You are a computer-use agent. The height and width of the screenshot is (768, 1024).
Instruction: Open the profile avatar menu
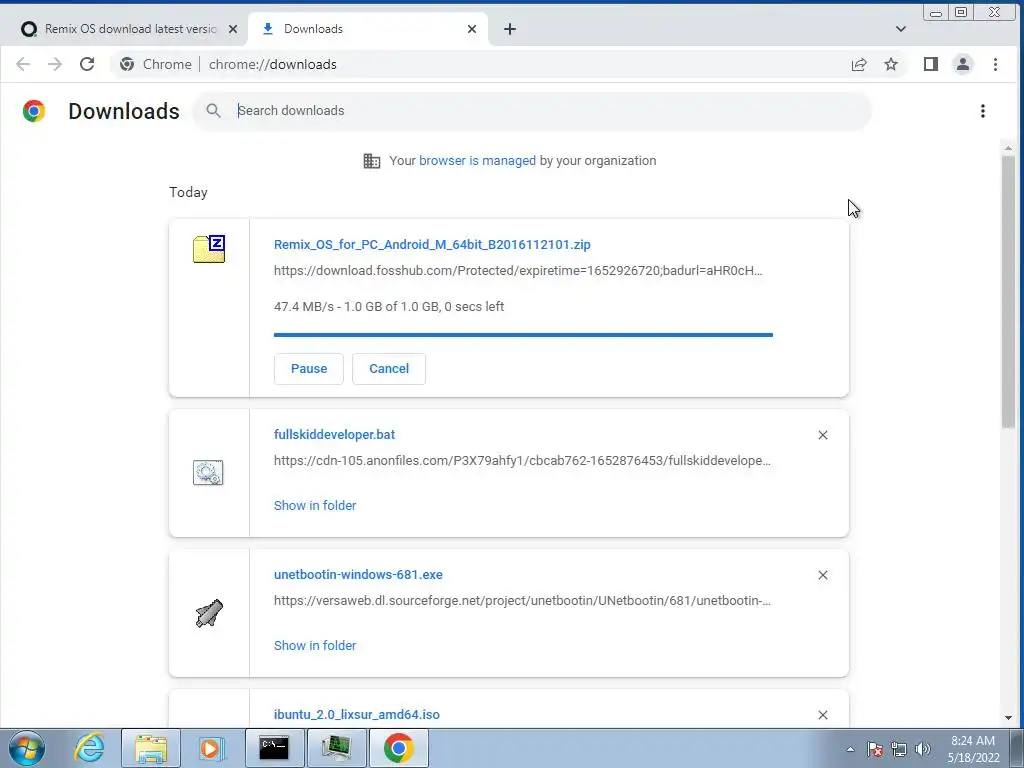[963, 64]
